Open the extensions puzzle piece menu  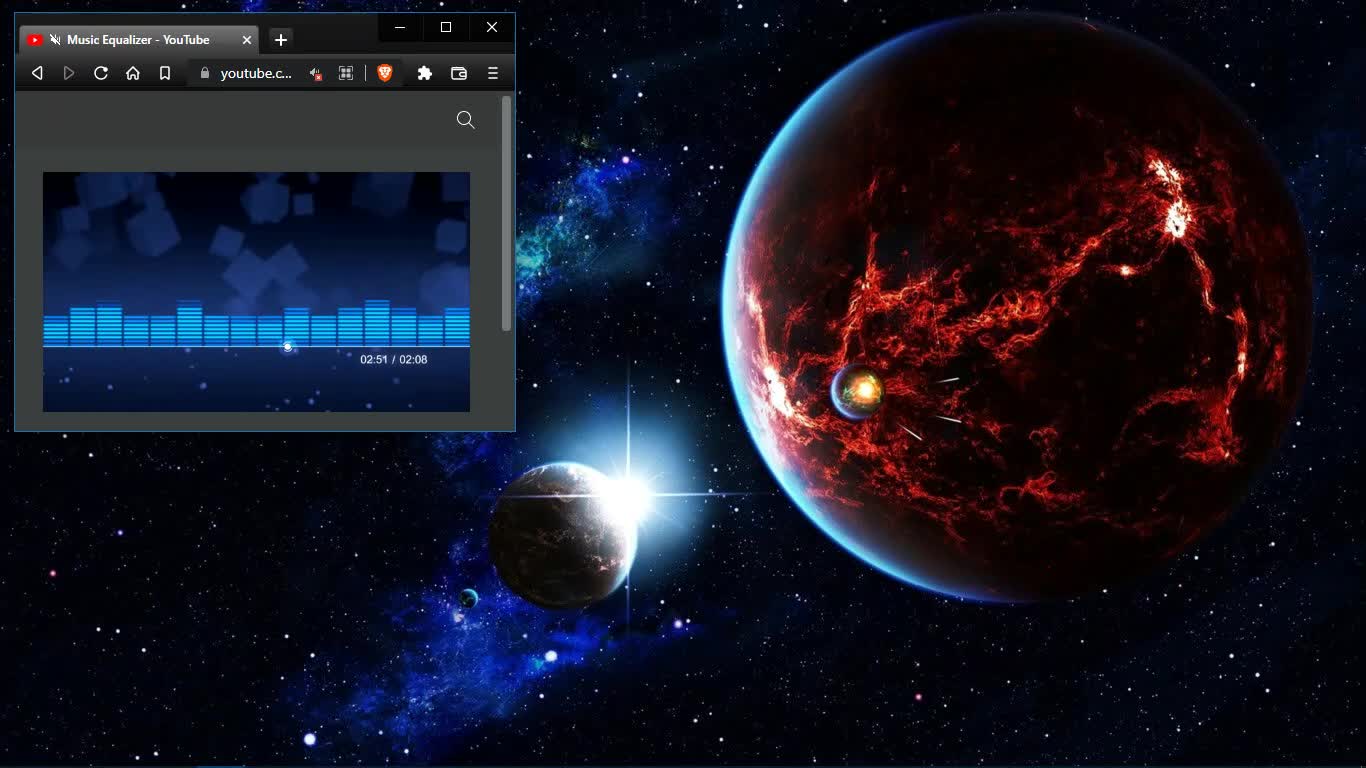tap(425, 73)
